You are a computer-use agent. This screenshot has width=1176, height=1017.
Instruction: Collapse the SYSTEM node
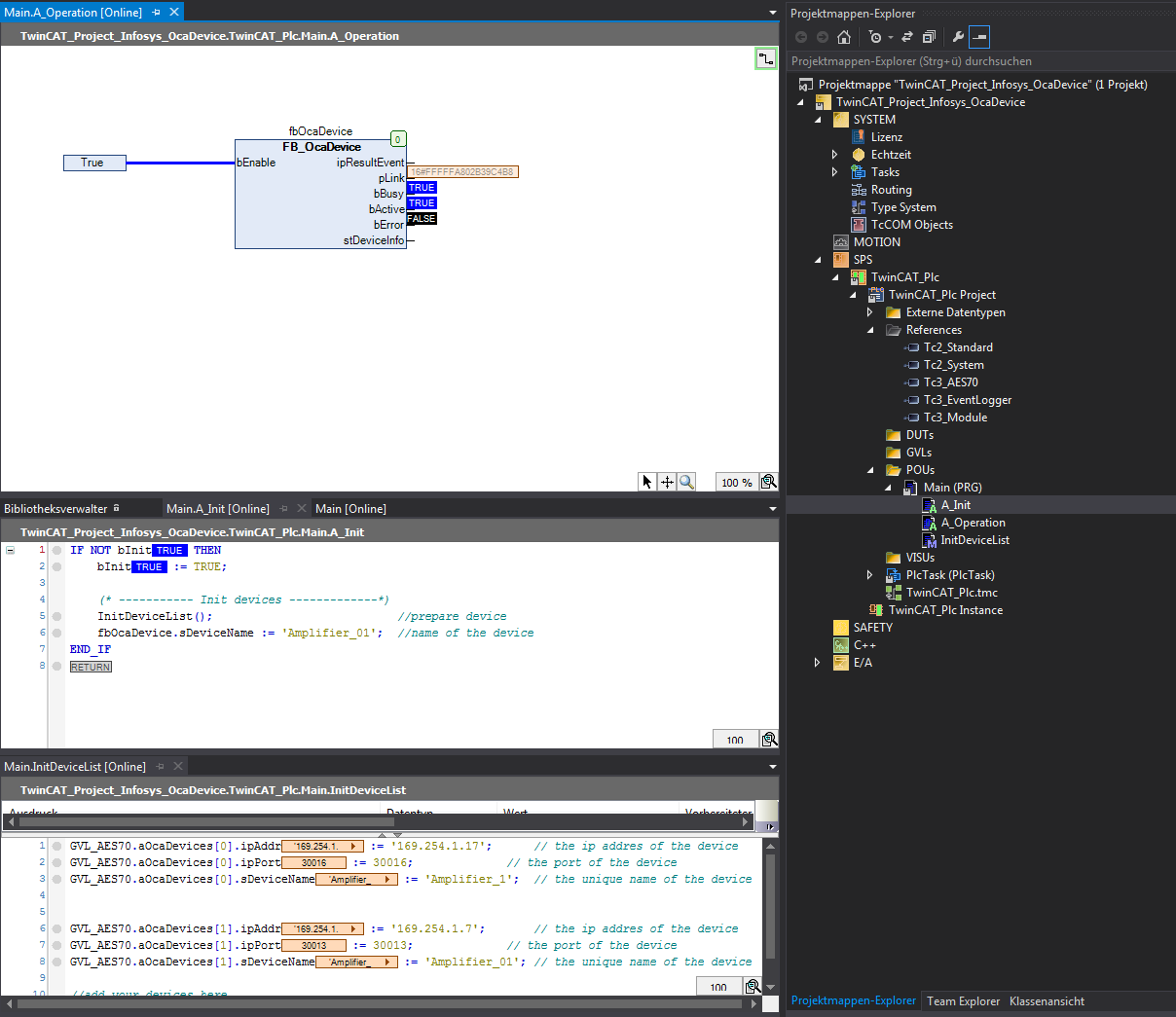click(x=818, y=120)
